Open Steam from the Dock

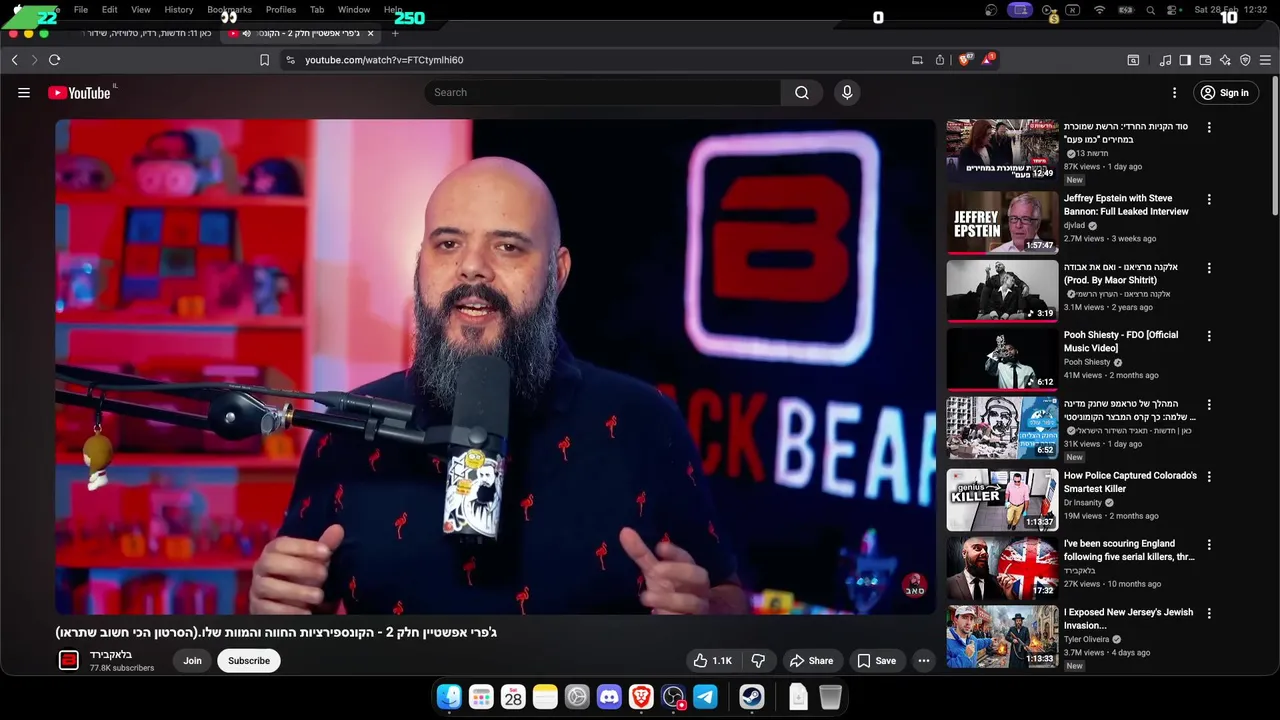tap(752, 697)
